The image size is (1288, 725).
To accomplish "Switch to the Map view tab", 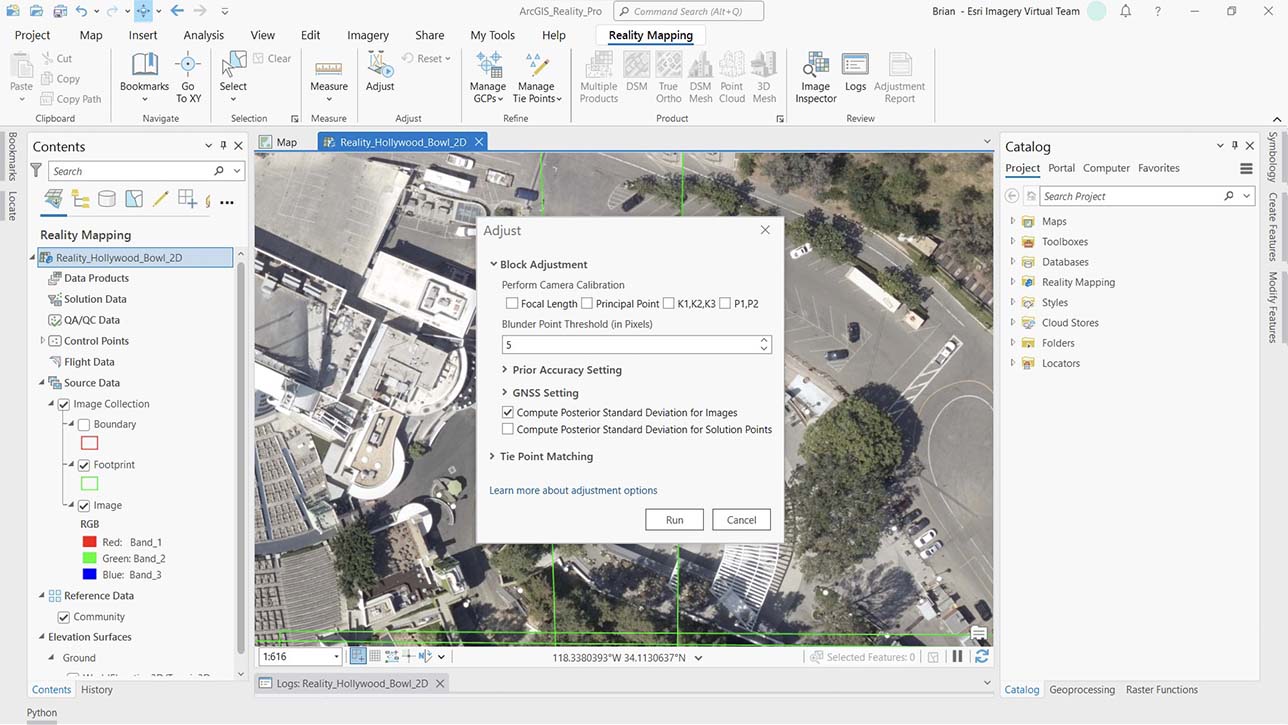I will 278,142.
